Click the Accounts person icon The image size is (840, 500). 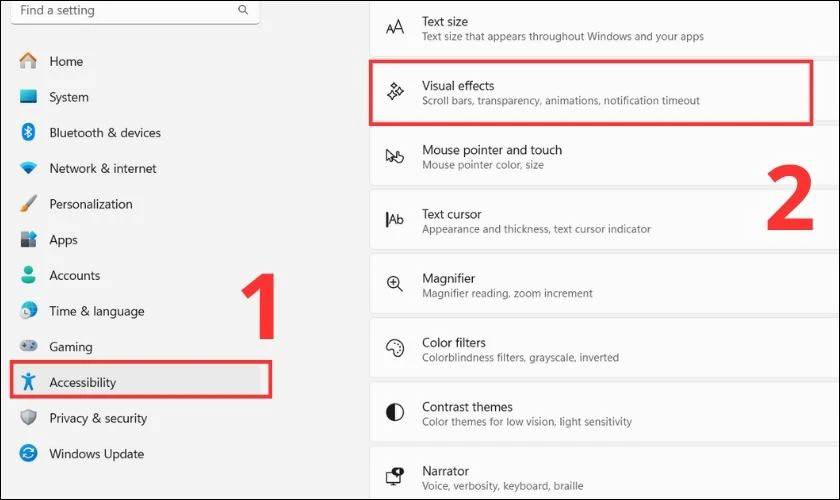[28, 275]
